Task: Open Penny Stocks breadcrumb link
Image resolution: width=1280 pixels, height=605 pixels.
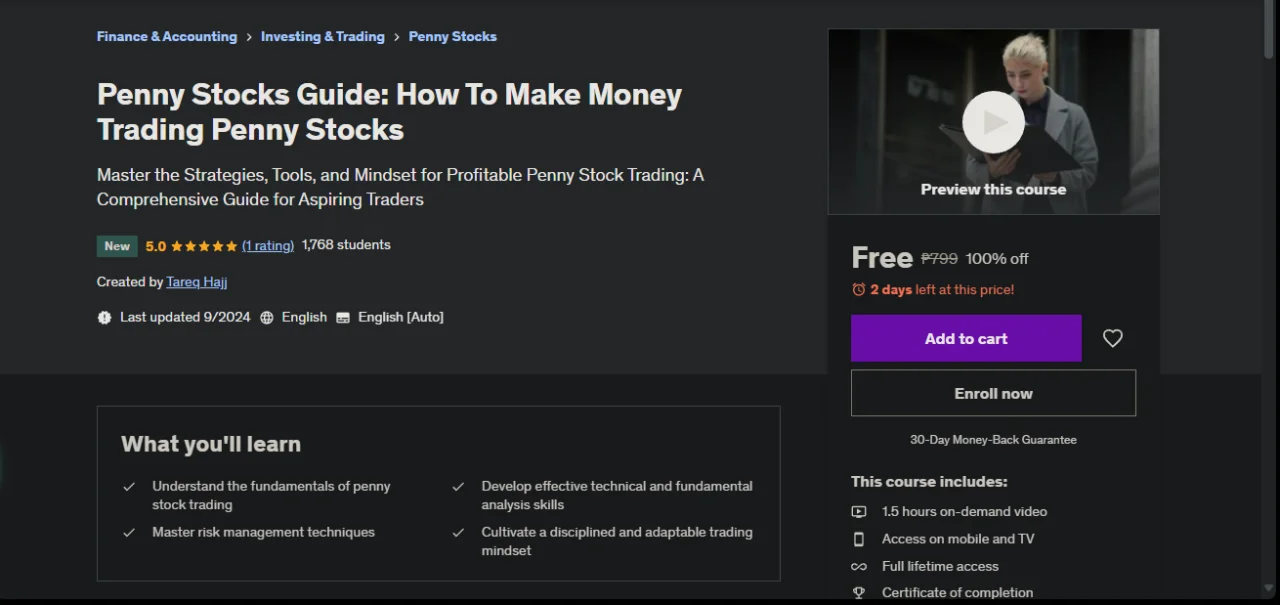Action: pyautogui.click(x=453, y=36)
